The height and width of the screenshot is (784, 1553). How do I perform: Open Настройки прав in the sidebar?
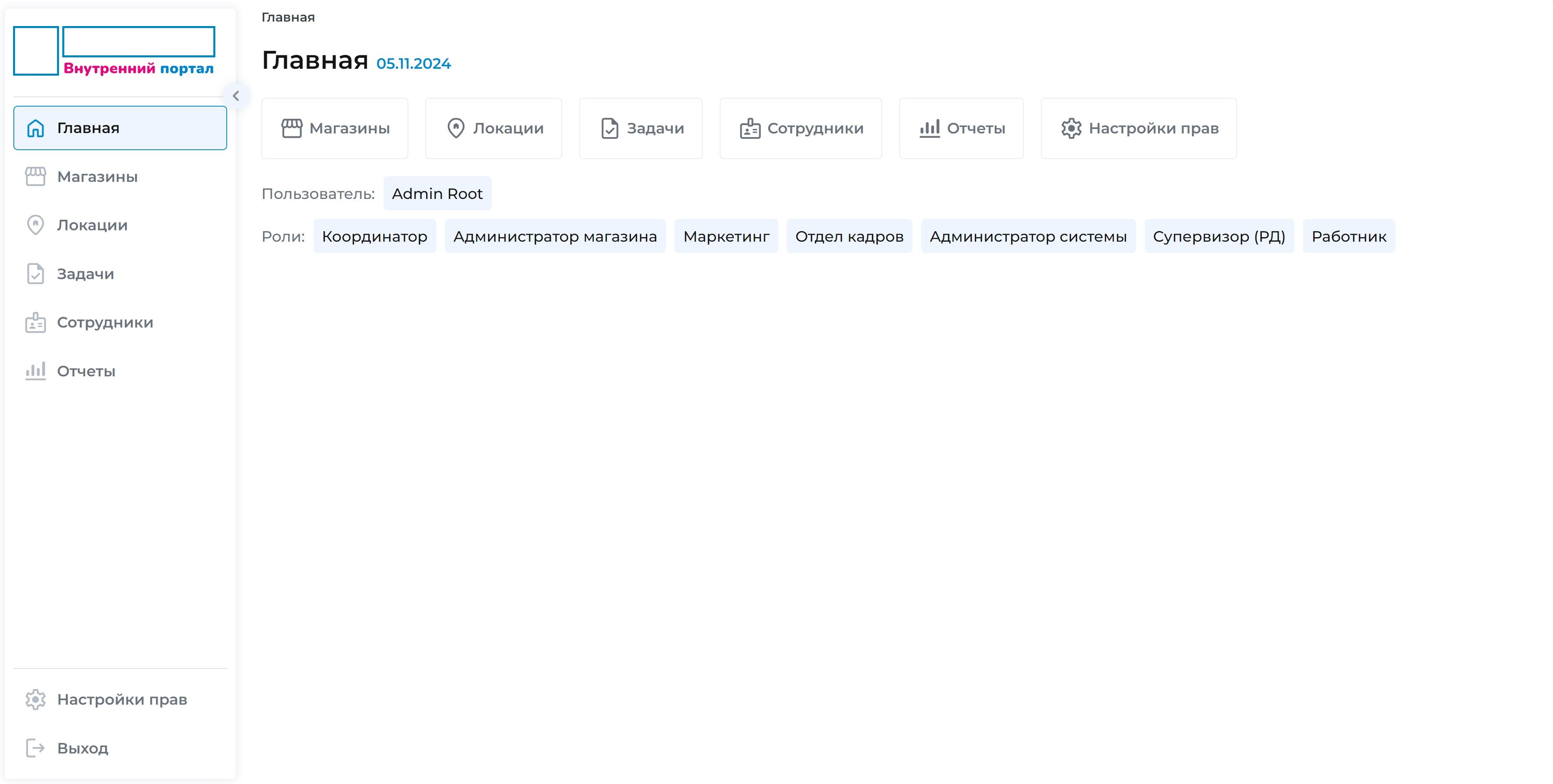pos(120,700)
